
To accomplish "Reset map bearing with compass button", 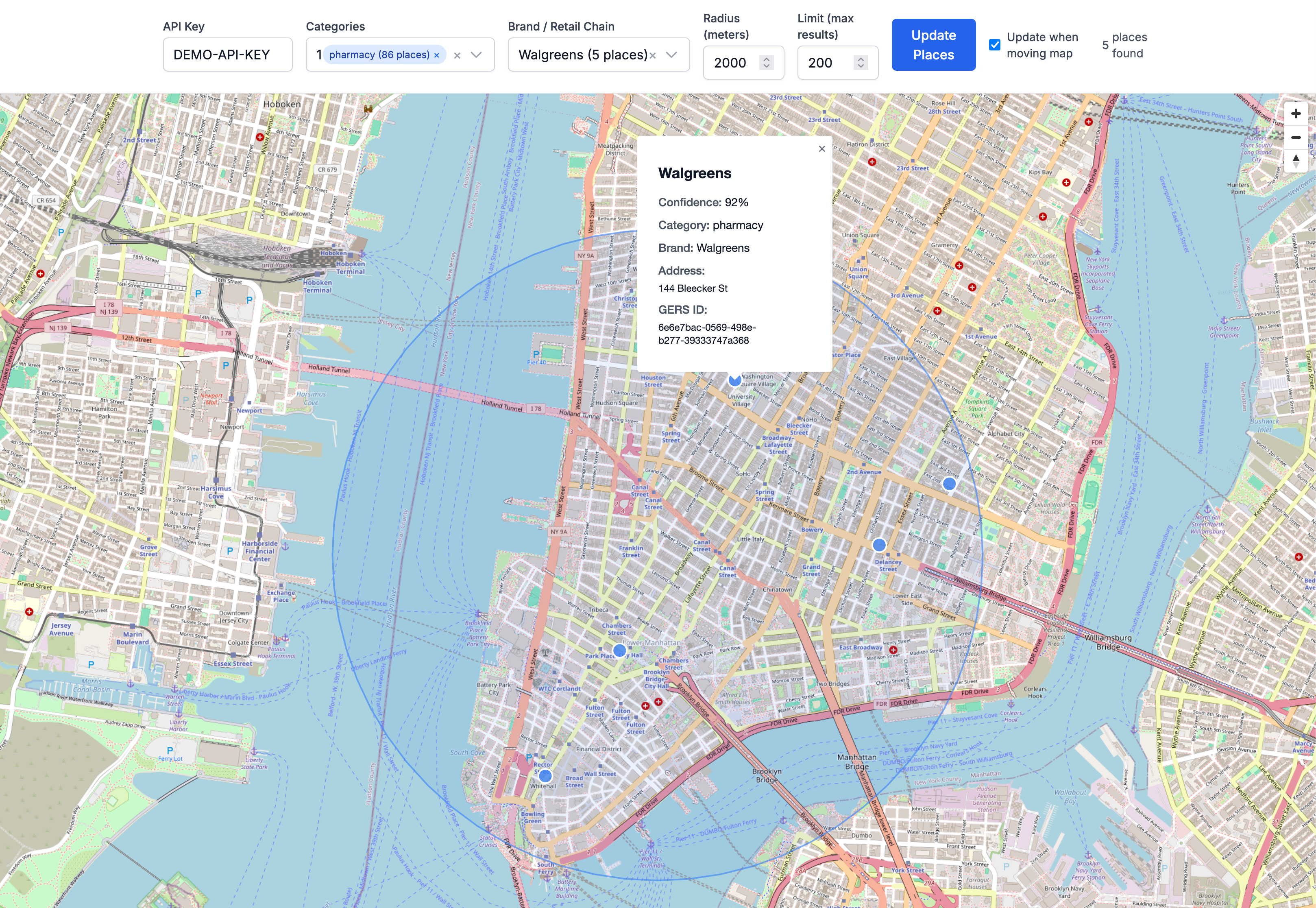I will click(x=1296, y=160).
